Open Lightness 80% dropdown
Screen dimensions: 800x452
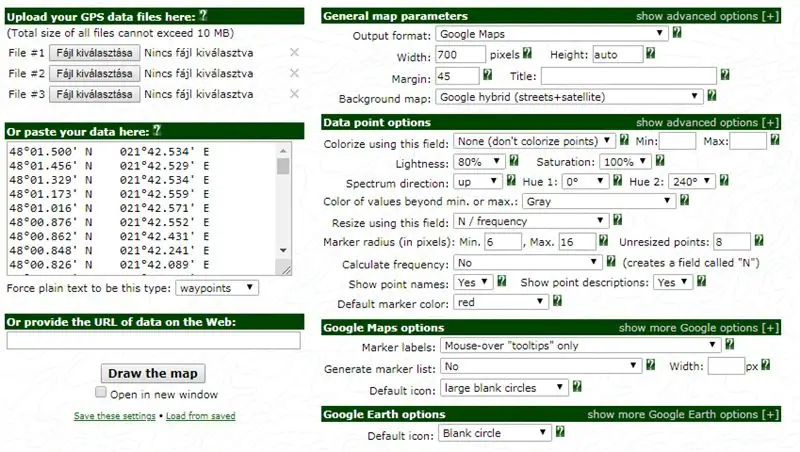point(479,162)
